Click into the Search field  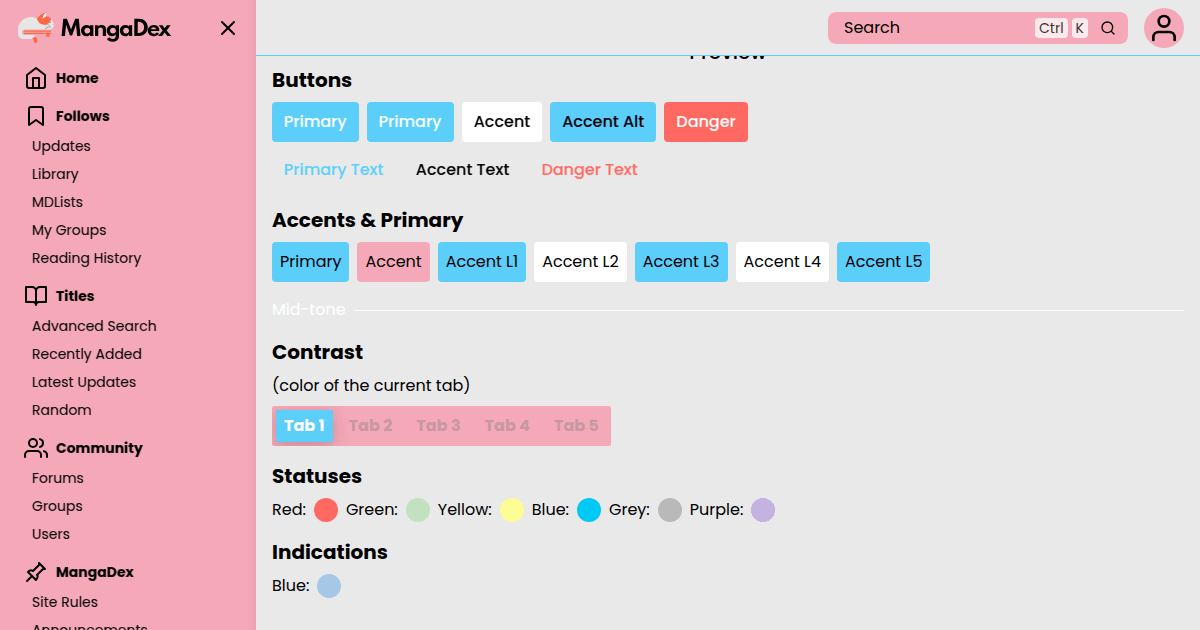tap(930, 28)
